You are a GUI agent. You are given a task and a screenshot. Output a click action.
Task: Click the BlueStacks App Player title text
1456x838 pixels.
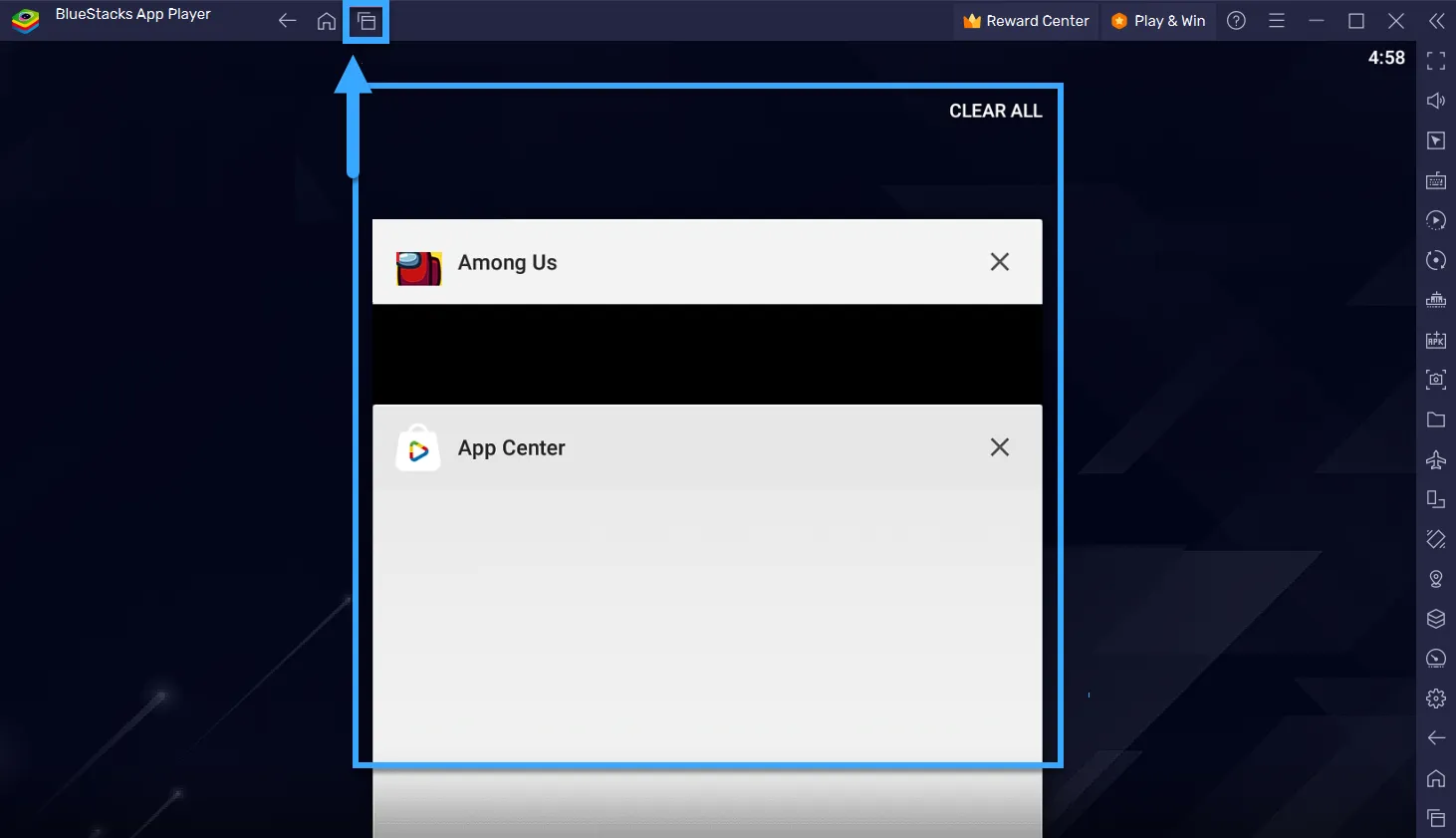pyautogui.click(x=133, y=14)
